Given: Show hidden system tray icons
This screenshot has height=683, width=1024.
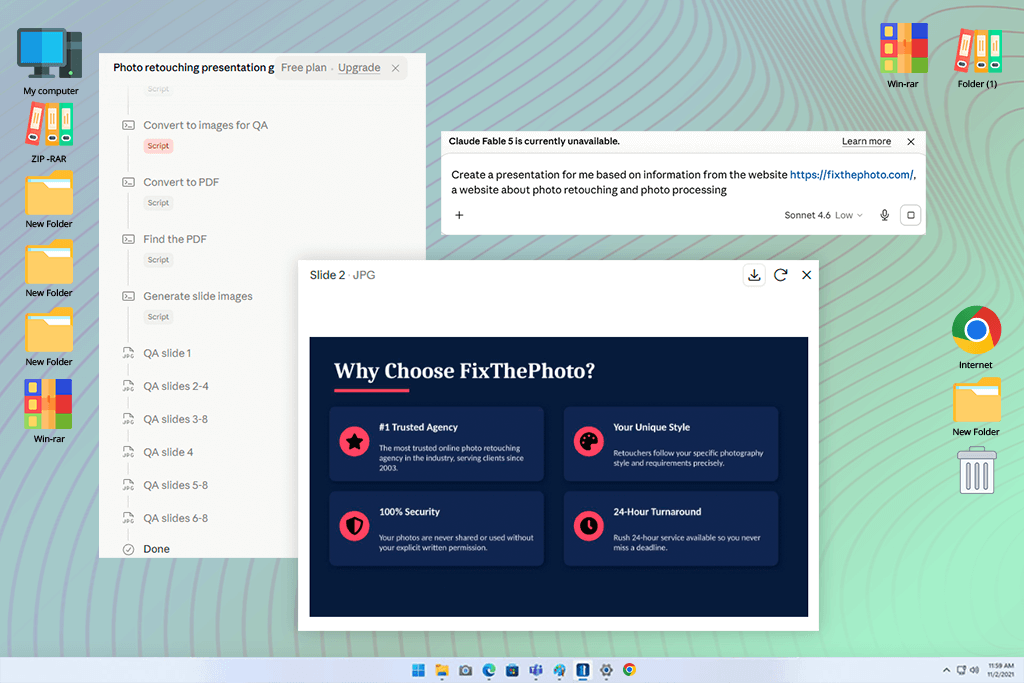Looking at the screenshot, I should point(946,670).
